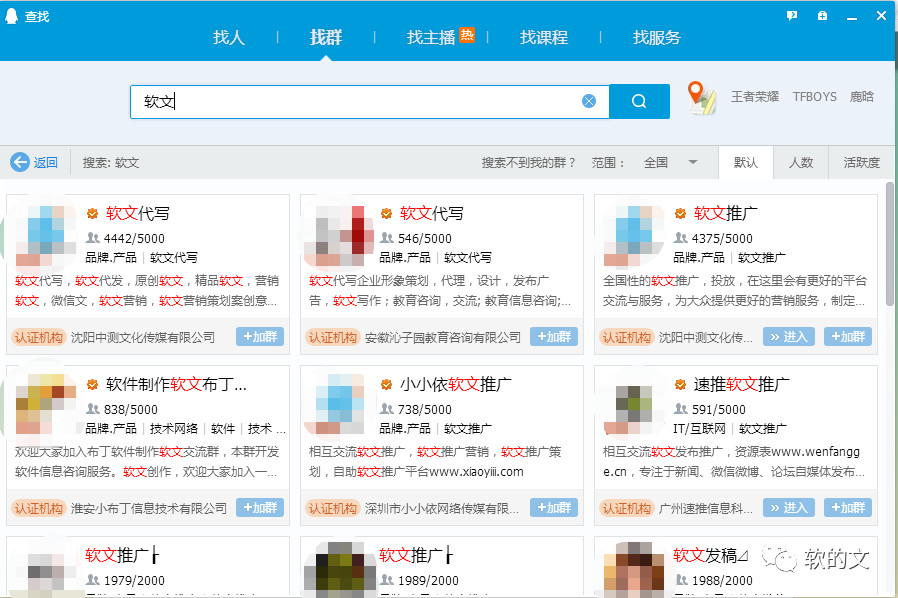Click 进入 on 软文推广 4375/5000 card
Screen dimensions: 898x598
(789, 337)
